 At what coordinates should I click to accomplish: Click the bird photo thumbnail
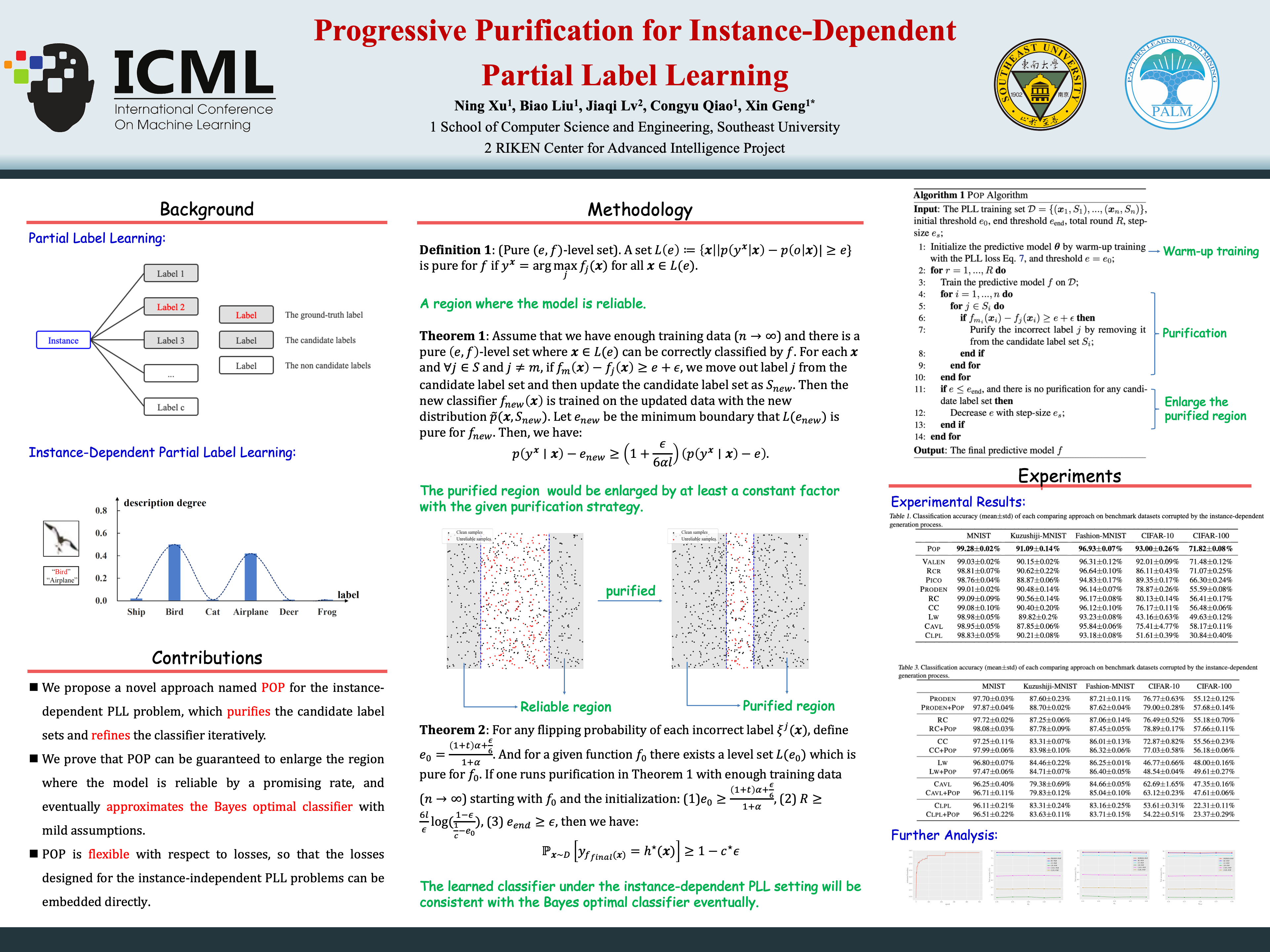pyautogui.click(x=61, y=538)
